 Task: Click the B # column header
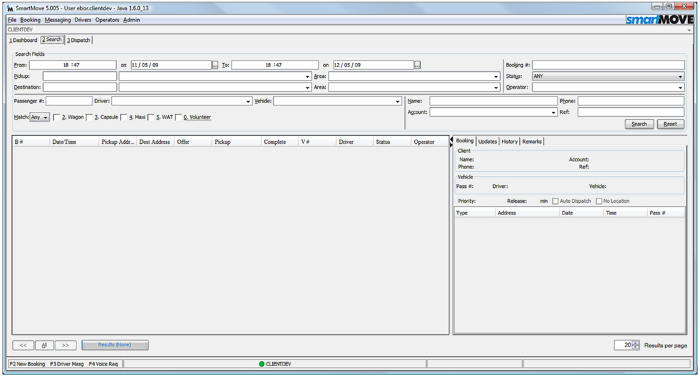[31, 142]
